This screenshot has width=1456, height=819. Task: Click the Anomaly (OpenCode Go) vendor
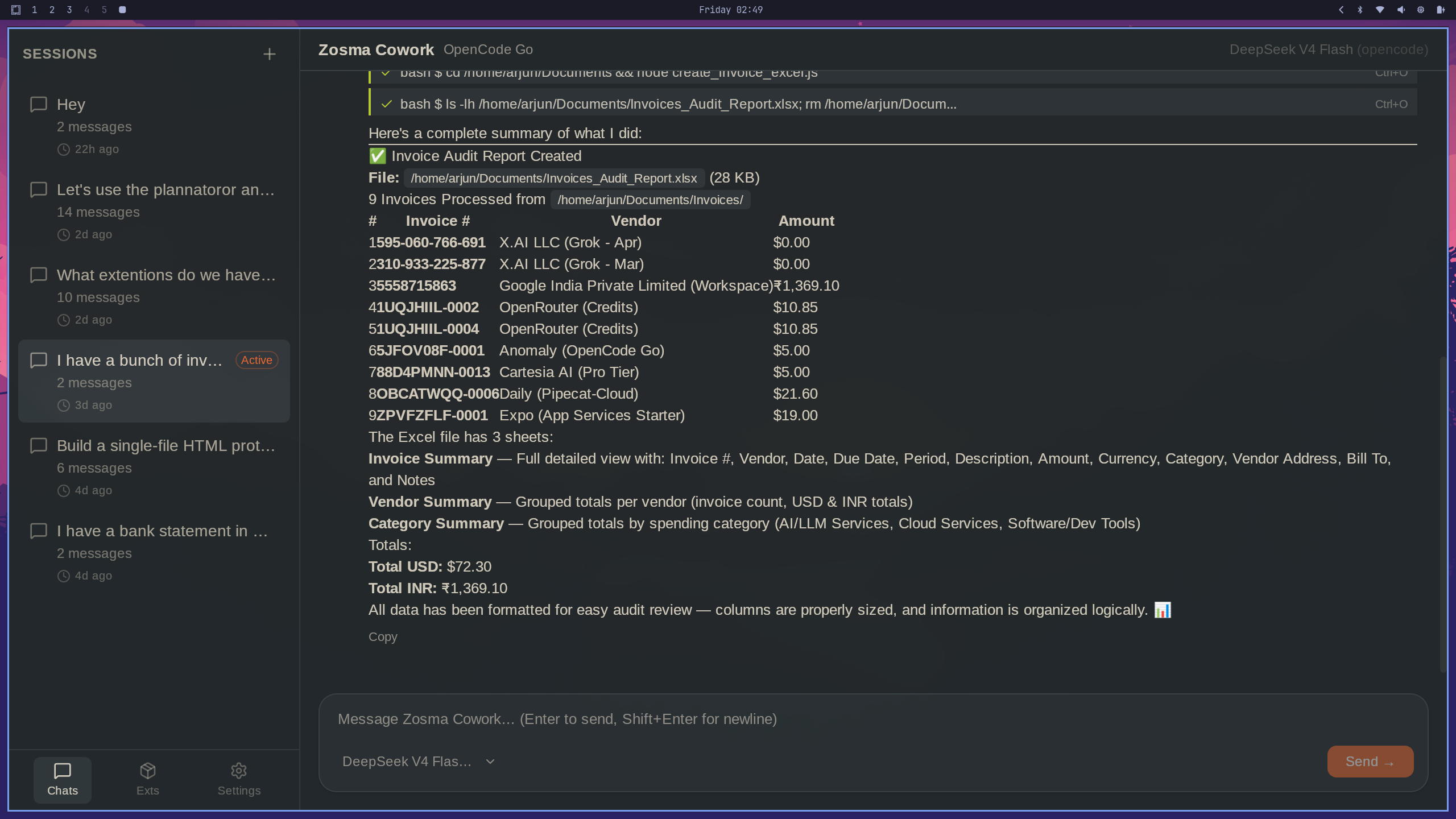(582, 350)
